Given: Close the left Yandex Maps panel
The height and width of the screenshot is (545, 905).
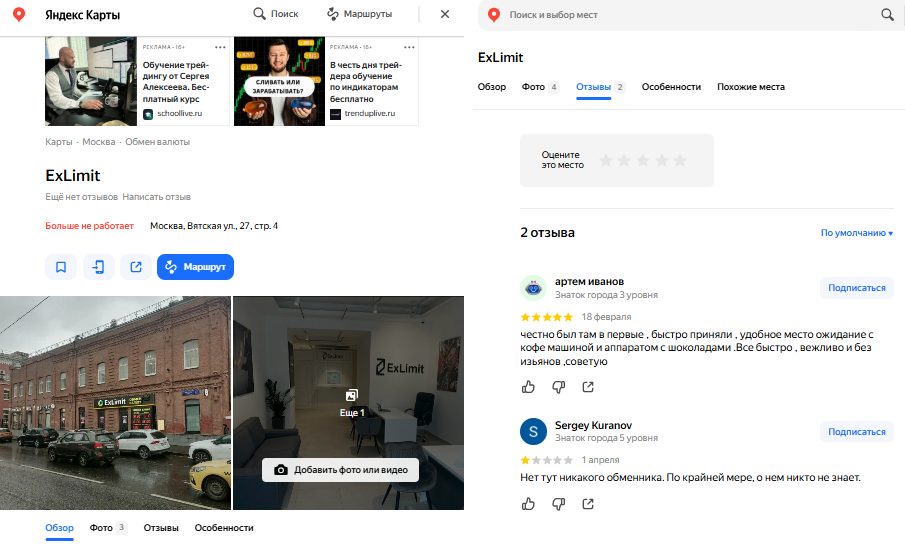Looking at the screenshot, I should click(x=445, y=14).
